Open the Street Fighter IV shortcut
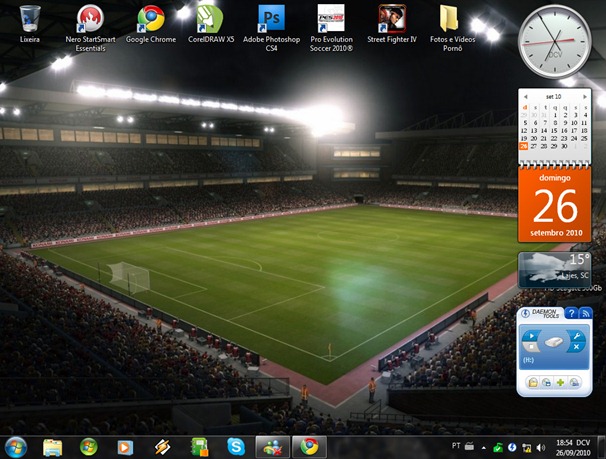Viewport: 606px width, 459px height. point(392,24)
